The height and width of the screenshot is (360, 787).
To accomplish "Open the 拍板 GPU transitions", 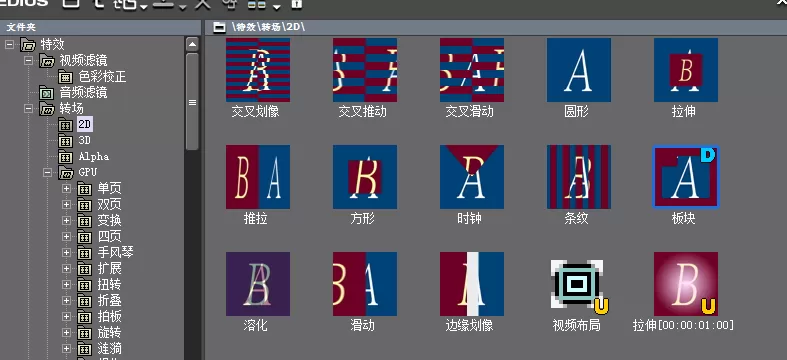I will point(109,316).
